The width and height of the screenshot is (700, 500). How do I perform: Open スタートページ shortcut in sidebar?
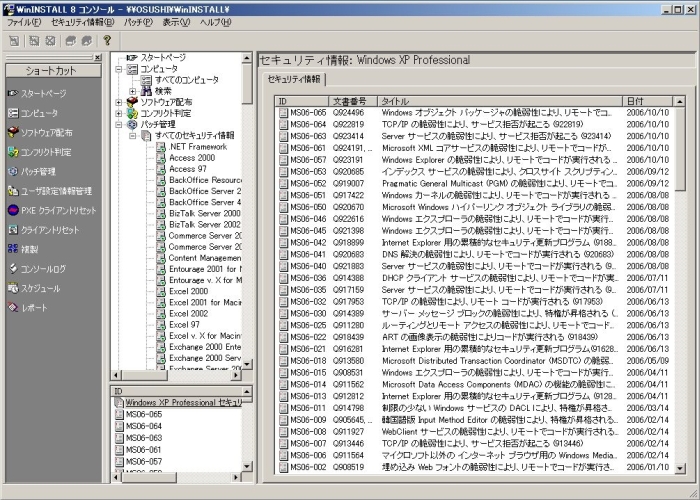tap(37, 93)
